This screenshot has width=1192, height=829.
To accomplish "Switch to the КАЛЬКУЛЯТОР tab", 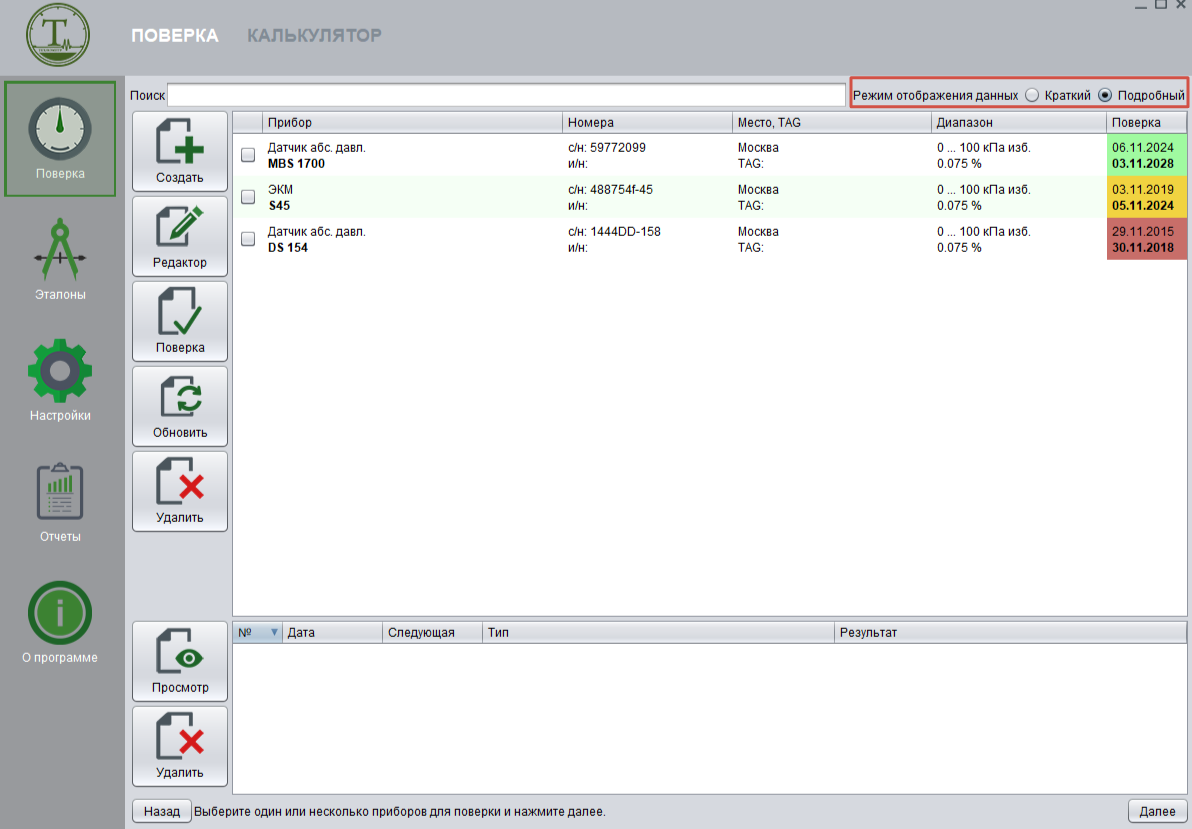I will 314,36.
